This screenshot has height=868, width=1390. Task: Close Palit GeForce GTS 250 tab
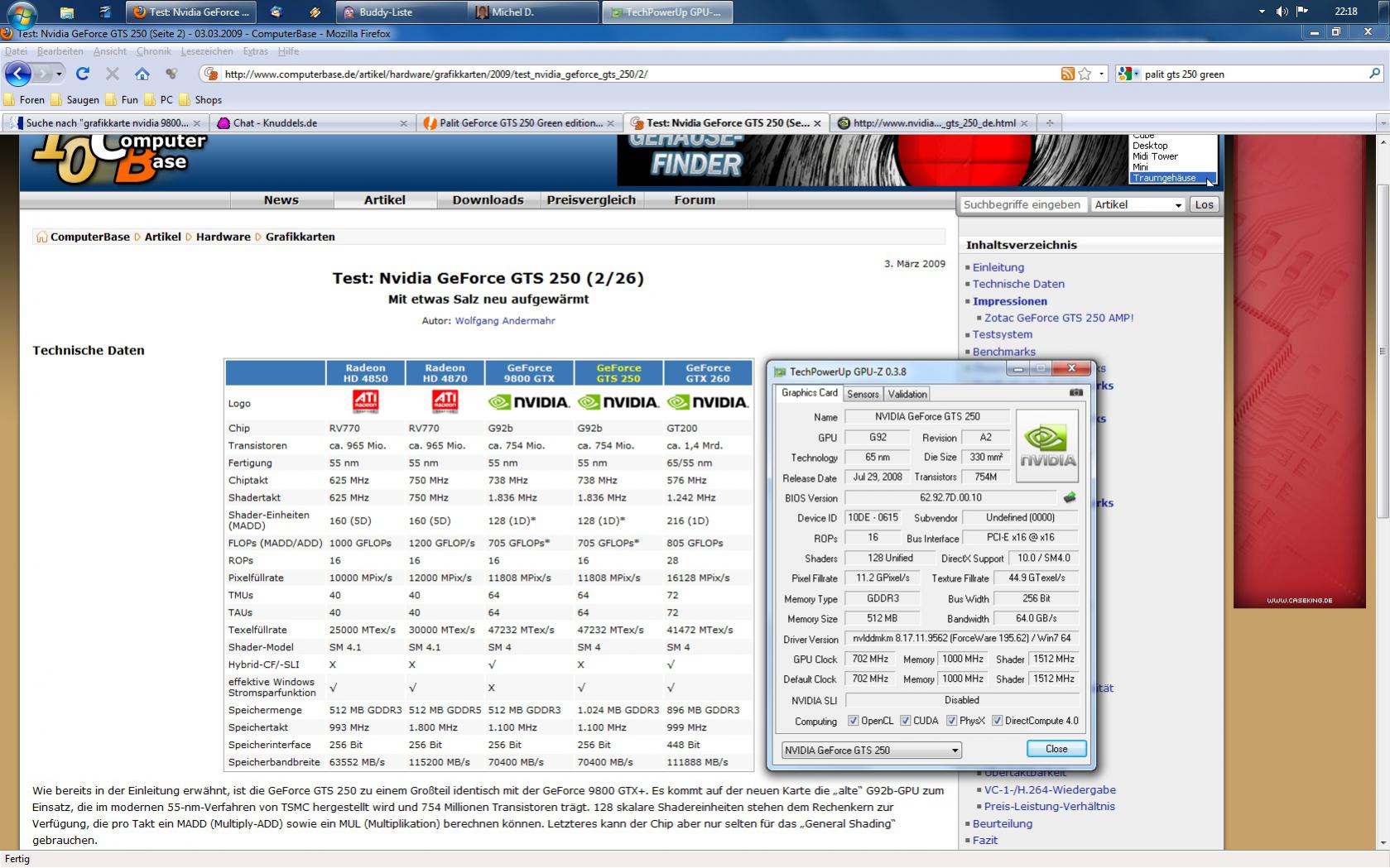click(611, 123)
